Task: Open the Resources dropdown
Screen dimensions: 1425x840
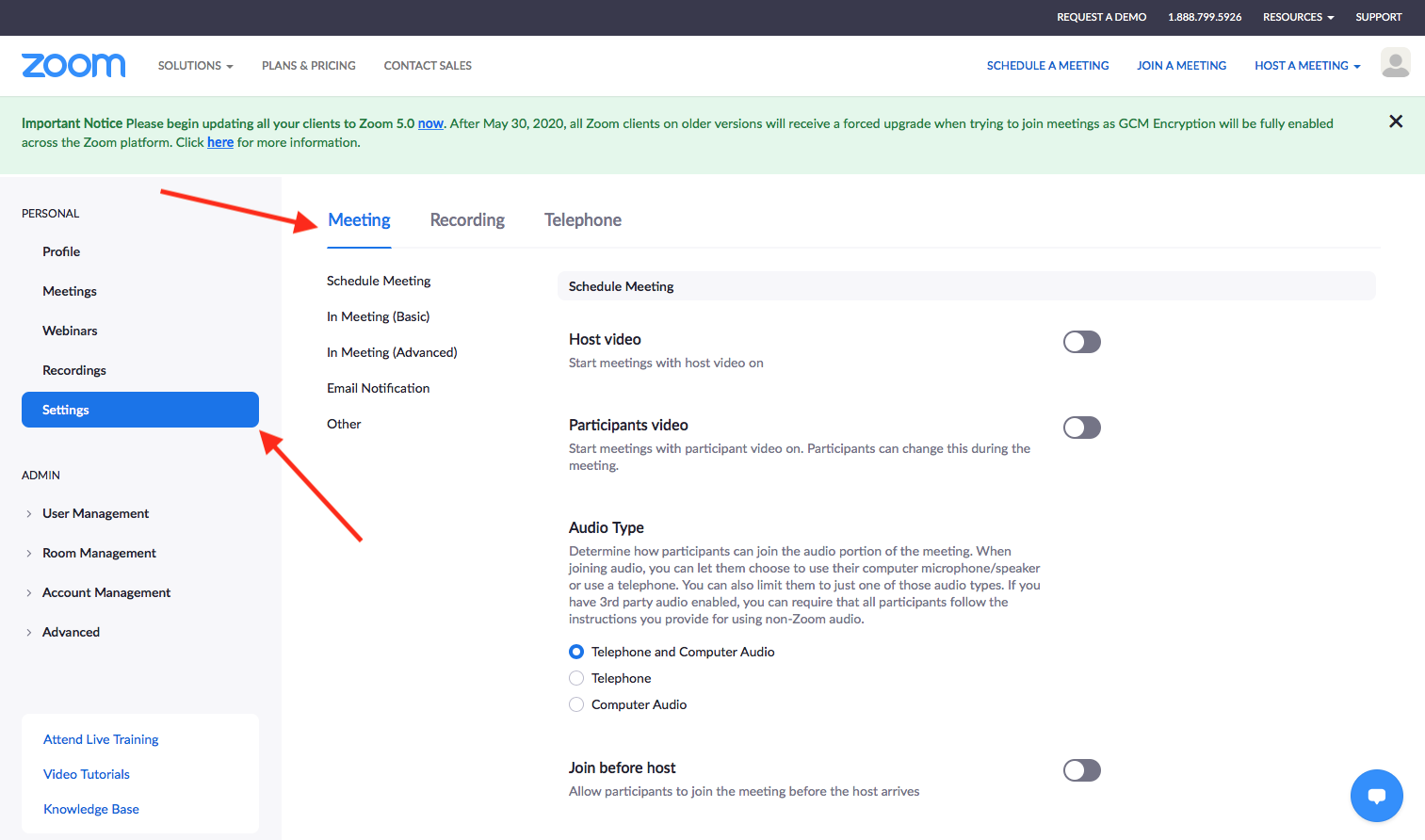Action: (x=1298, y=17)
